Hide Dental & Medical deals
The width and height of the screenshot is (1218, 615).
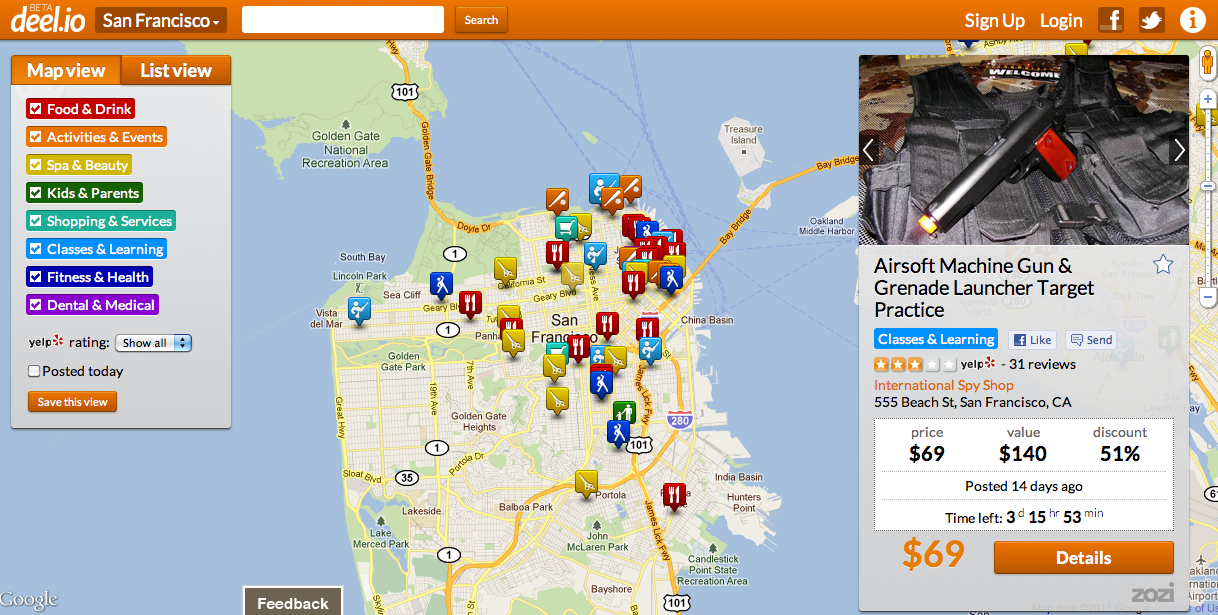coord(92,305)
